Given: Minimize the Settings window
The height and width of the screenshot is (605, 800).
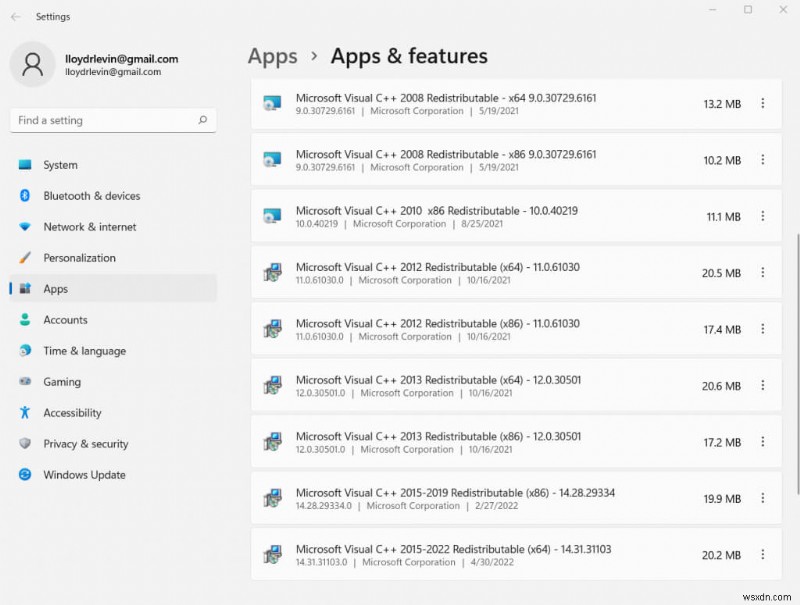Looking at the screenshot, I should [713, 10].
